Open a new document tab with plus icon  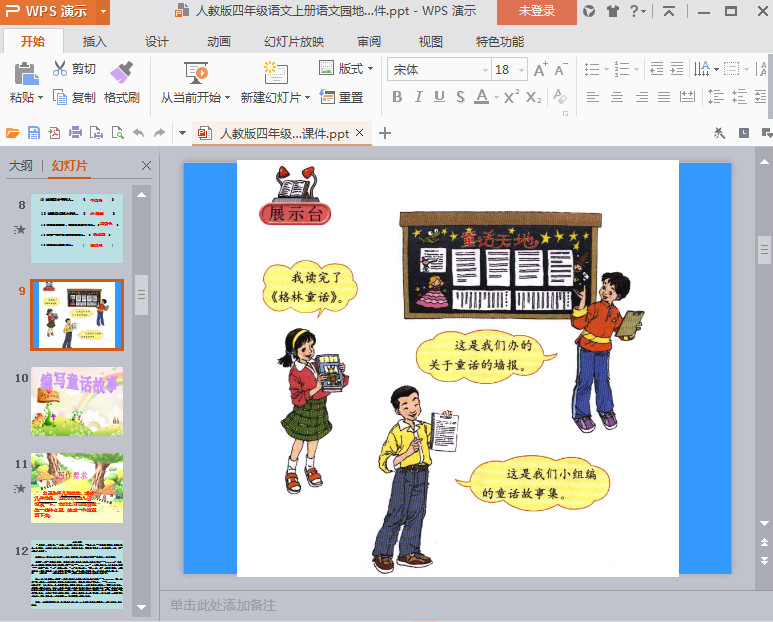385,133
